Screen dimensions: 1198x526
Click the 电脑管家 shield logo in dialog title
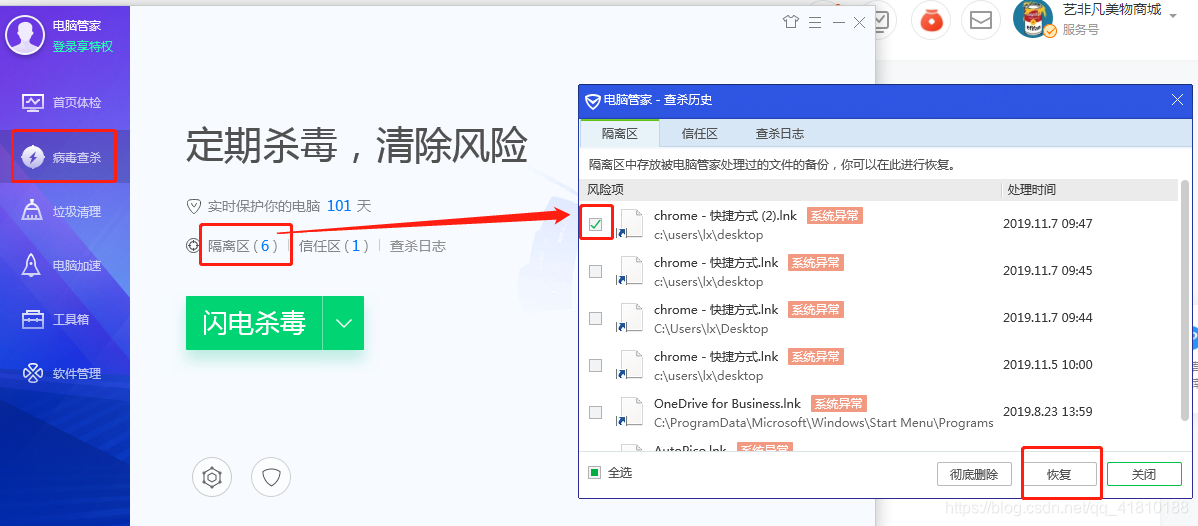click(593, 100)
